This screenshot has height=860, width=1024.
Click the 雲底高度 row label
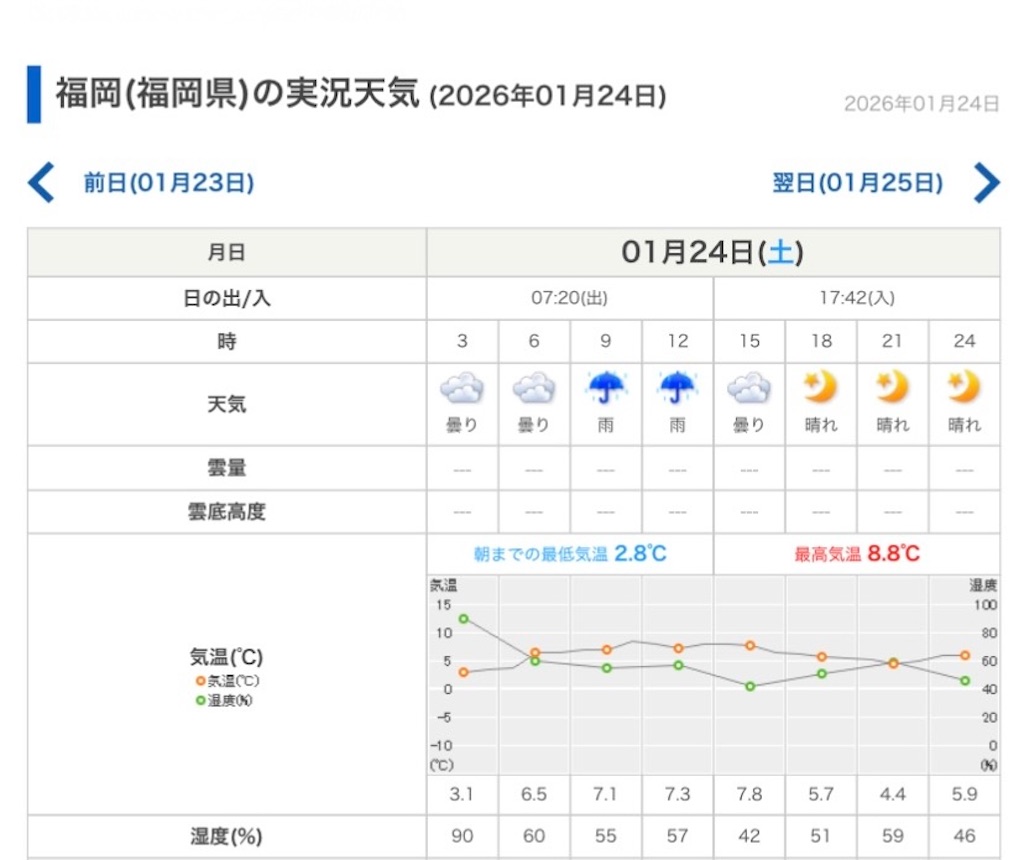click(227, 512)
